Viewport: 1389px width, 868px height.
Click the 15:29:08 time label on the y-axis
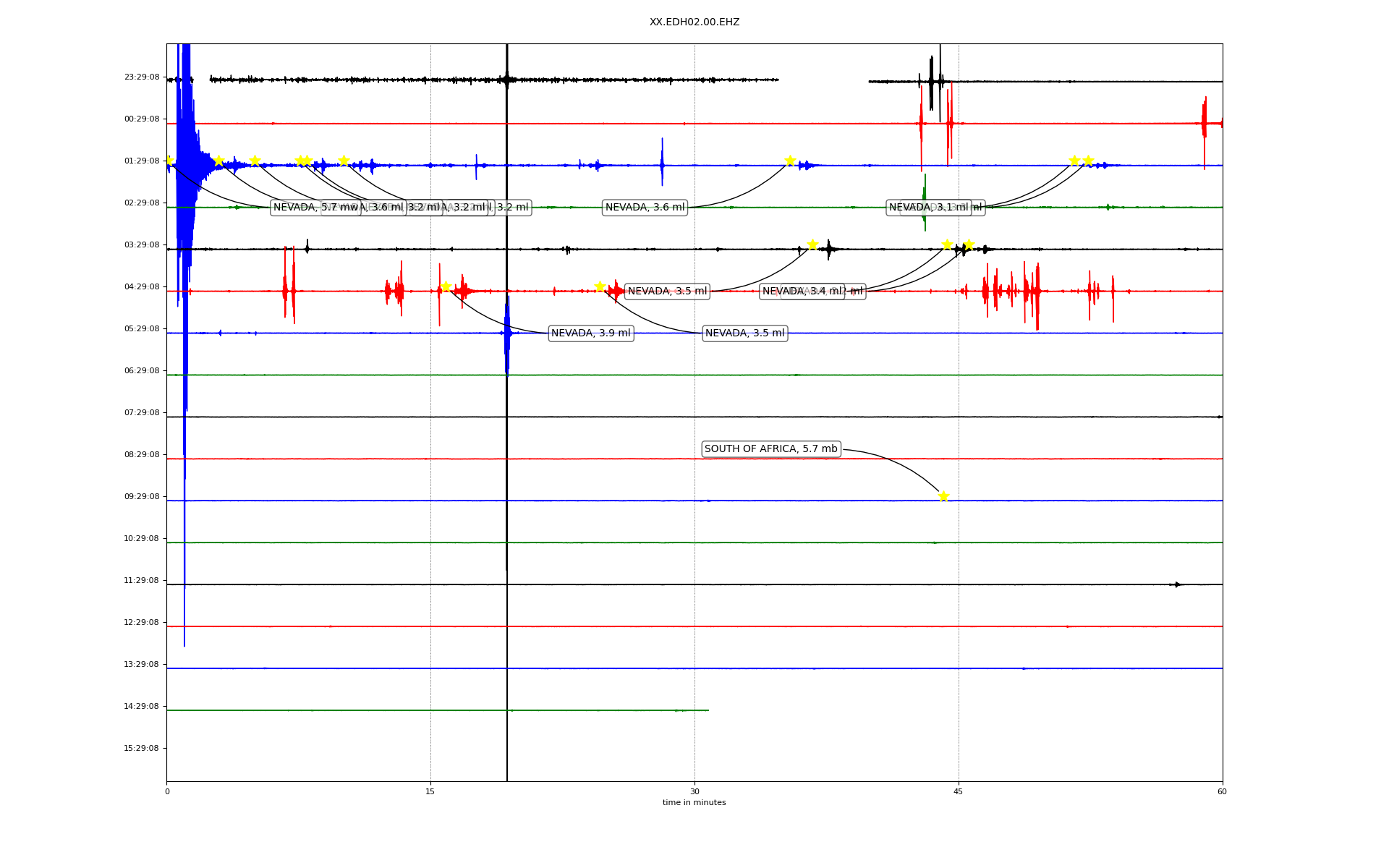(x=142, y=749)
